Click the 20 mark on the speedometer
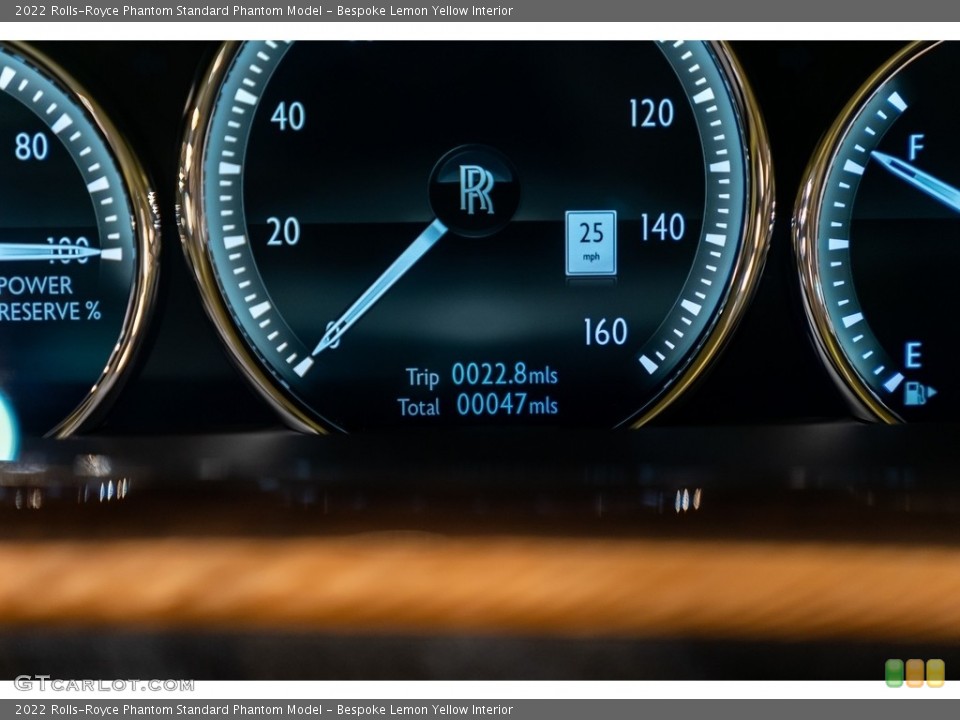 pyautogui.click(x=283, y=231)
